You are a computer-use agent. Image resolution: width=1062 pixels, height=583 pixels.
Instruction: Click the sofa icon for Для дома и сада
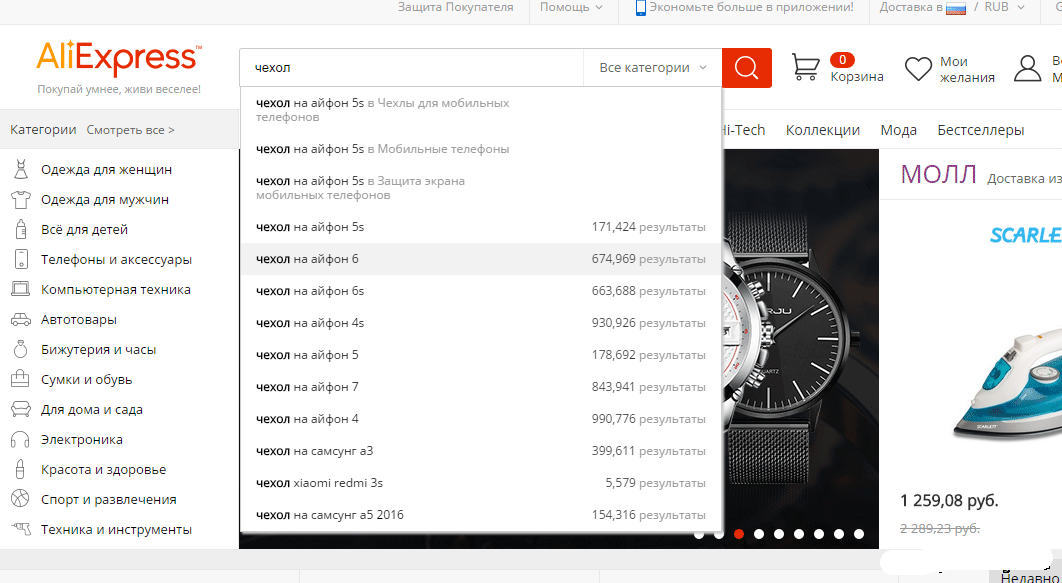tap(20, 410)
